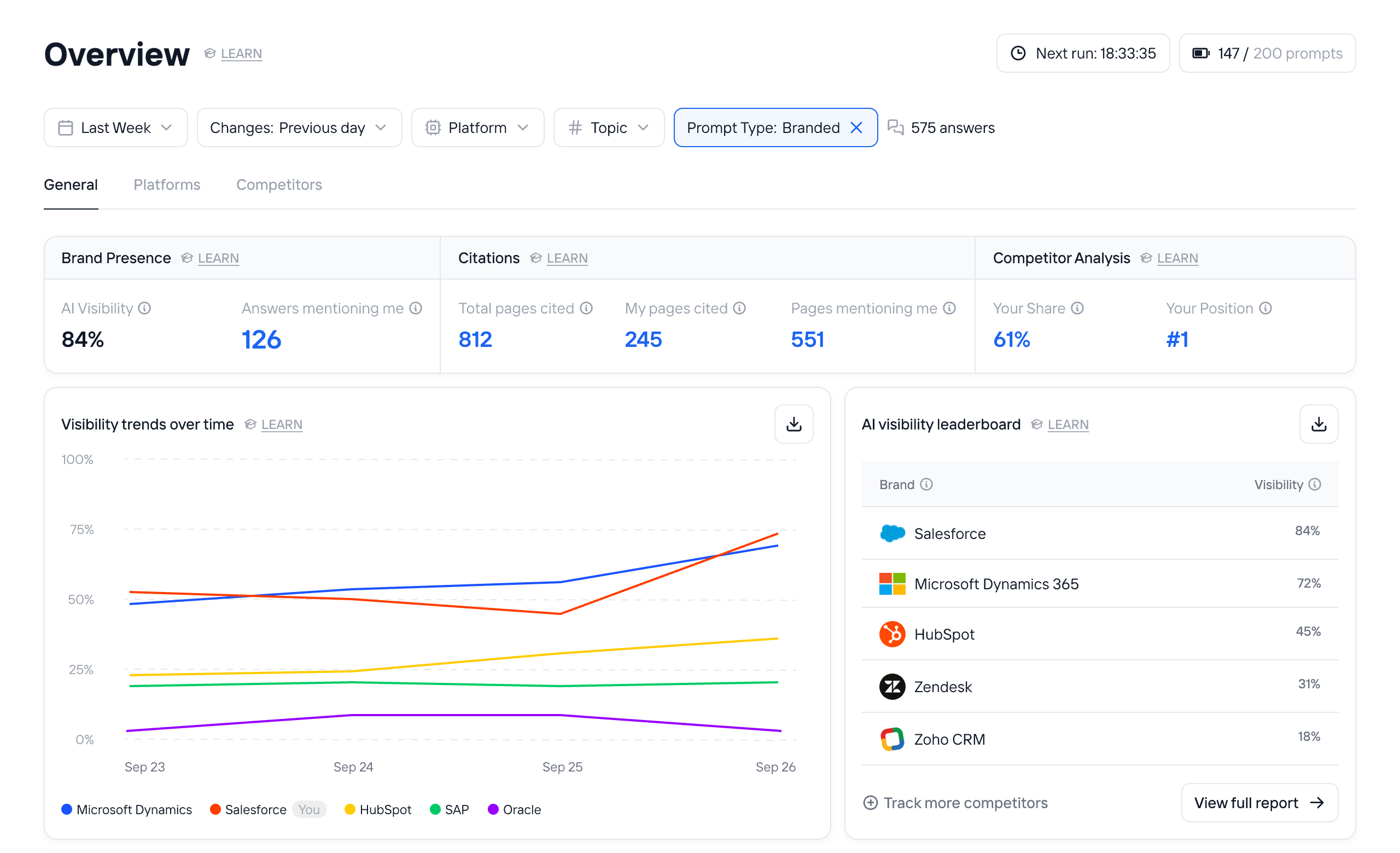Screen dimensions: 1400x853
Task: Toggle the HubSpot legend dot
Action: point(350,809)
